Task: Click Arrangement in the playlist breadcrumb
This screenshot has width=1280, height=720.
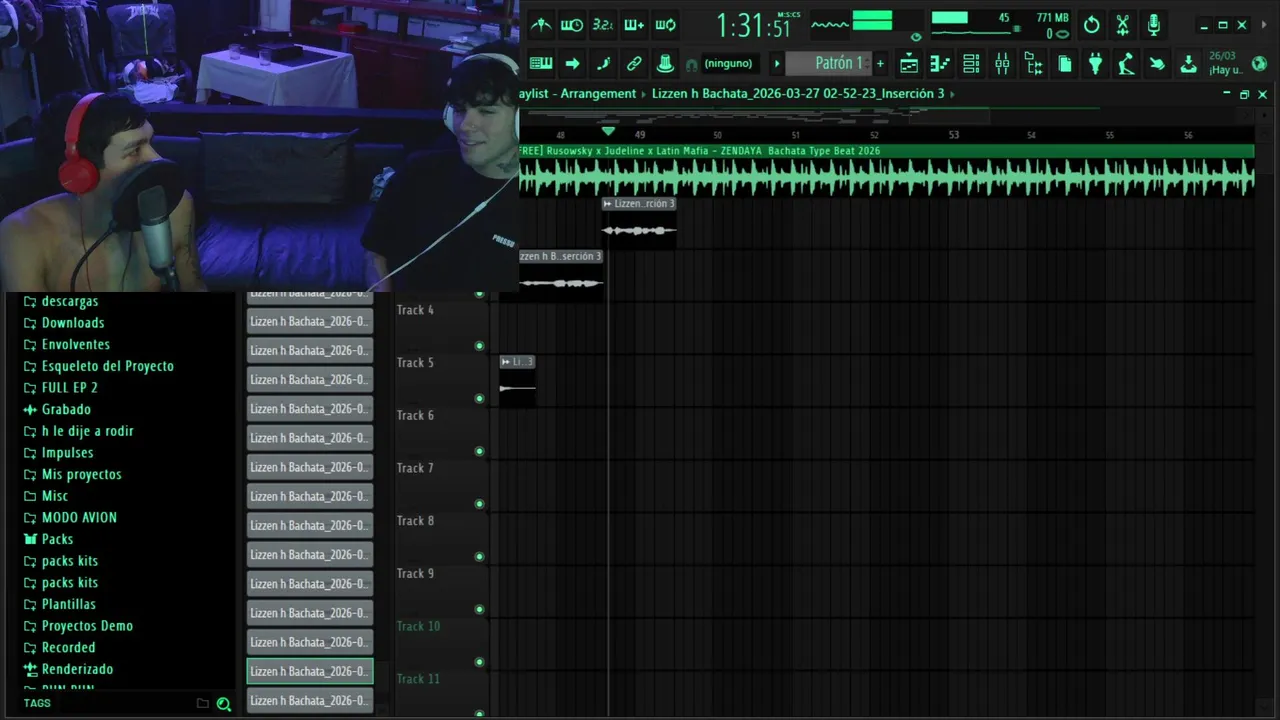Action: [598, 93]
